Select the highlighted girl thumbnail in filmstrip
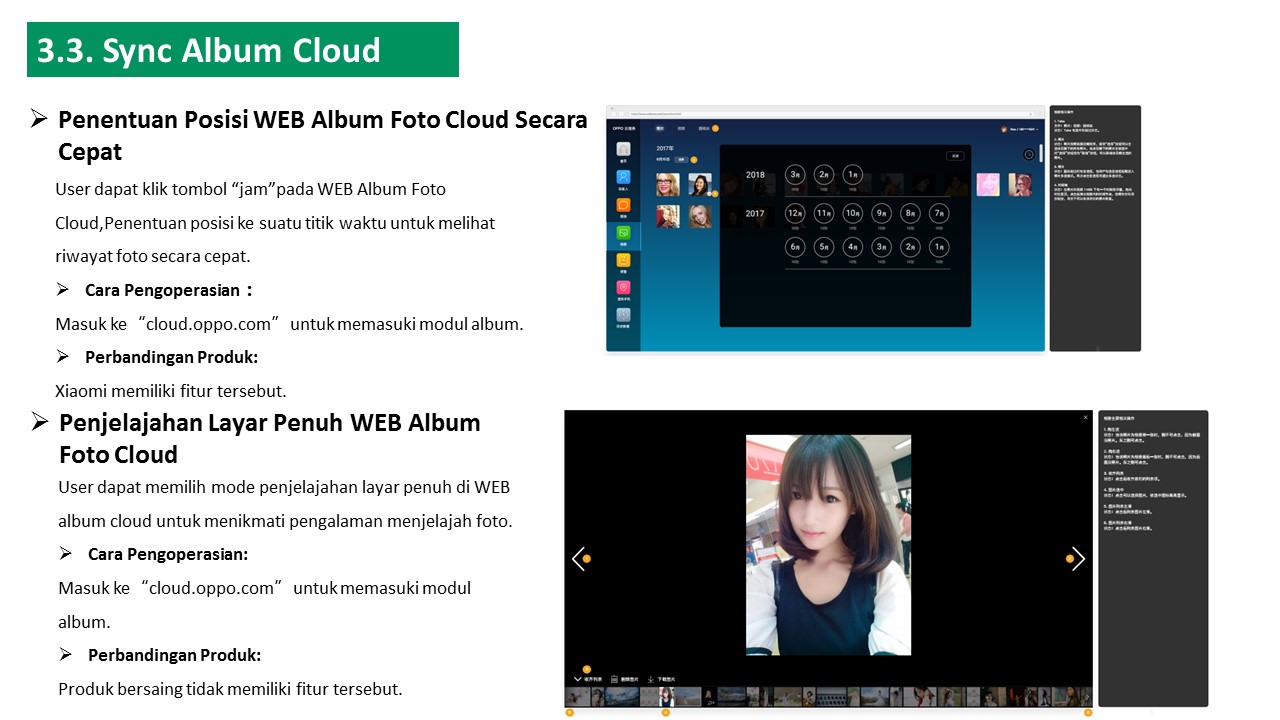 tap(665, 697)
